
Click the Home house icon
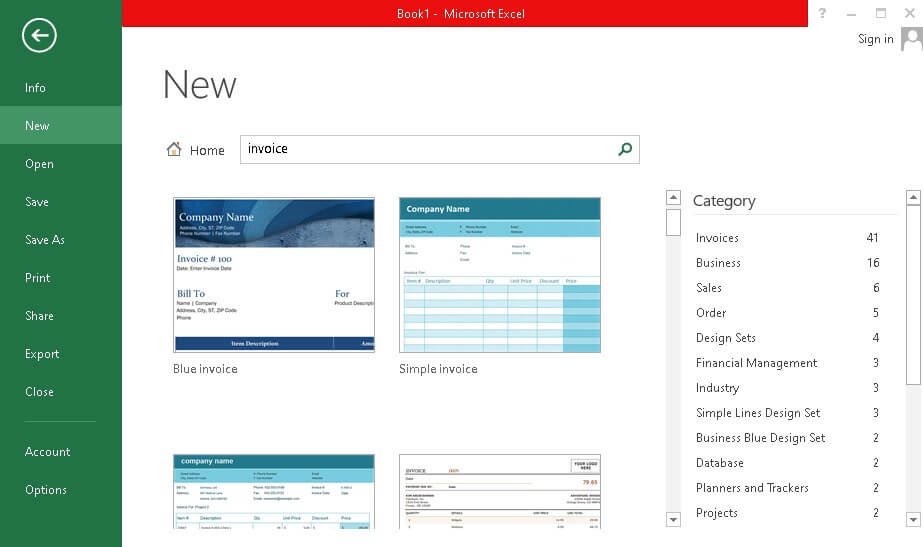pyautogui.click(x=174, y=149)
